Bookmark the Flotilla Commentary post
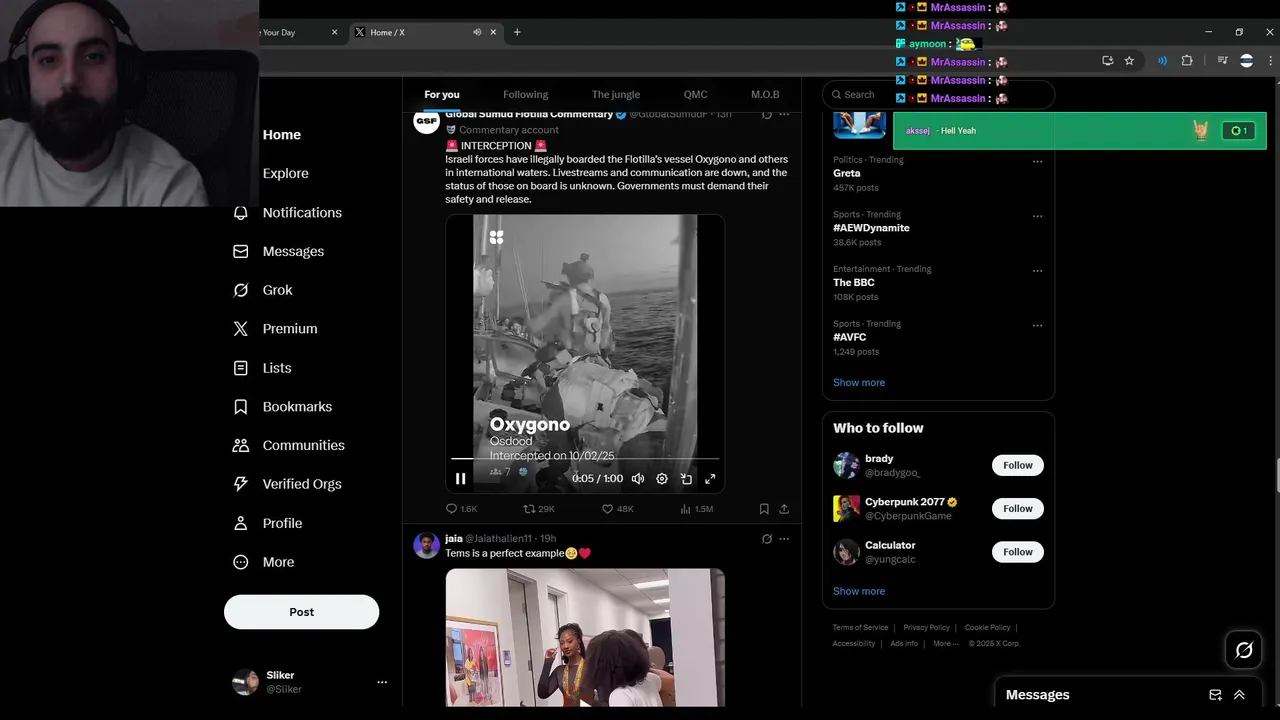This screenshot has height=720, width=1280. [x=764, y=509]
